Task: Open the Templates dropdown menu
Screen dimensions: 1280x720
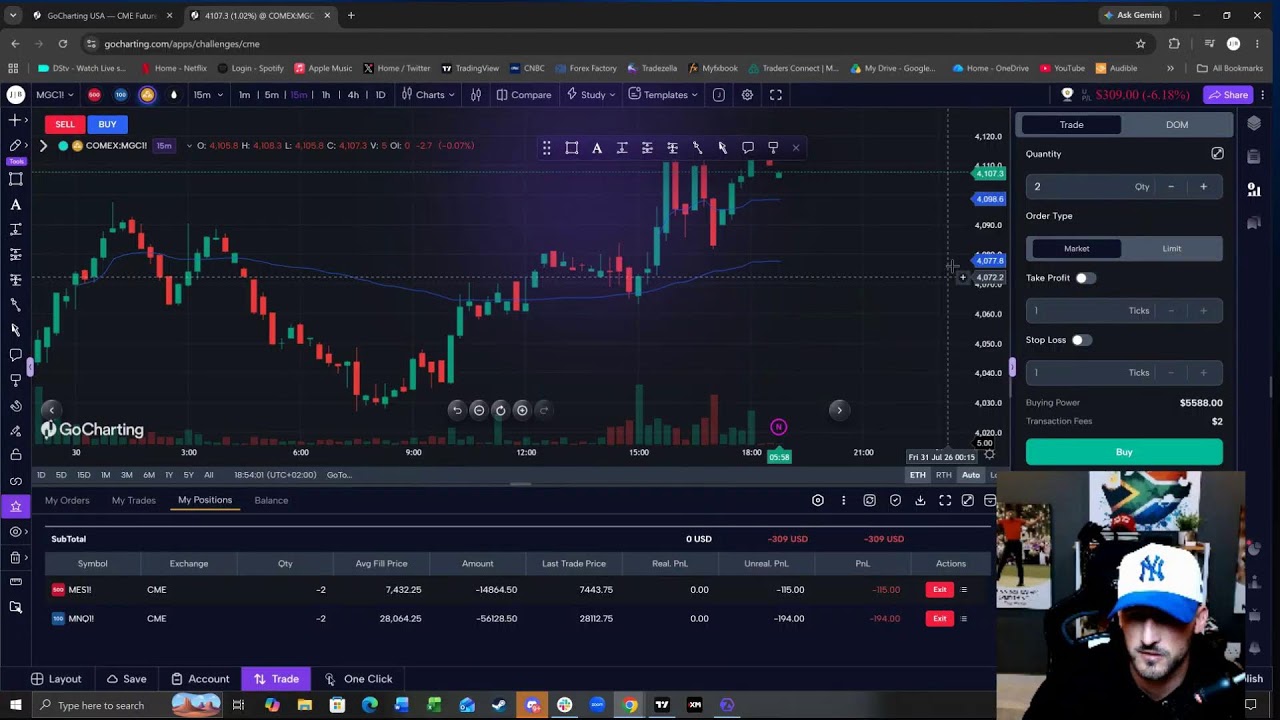Action: [664, 95]
